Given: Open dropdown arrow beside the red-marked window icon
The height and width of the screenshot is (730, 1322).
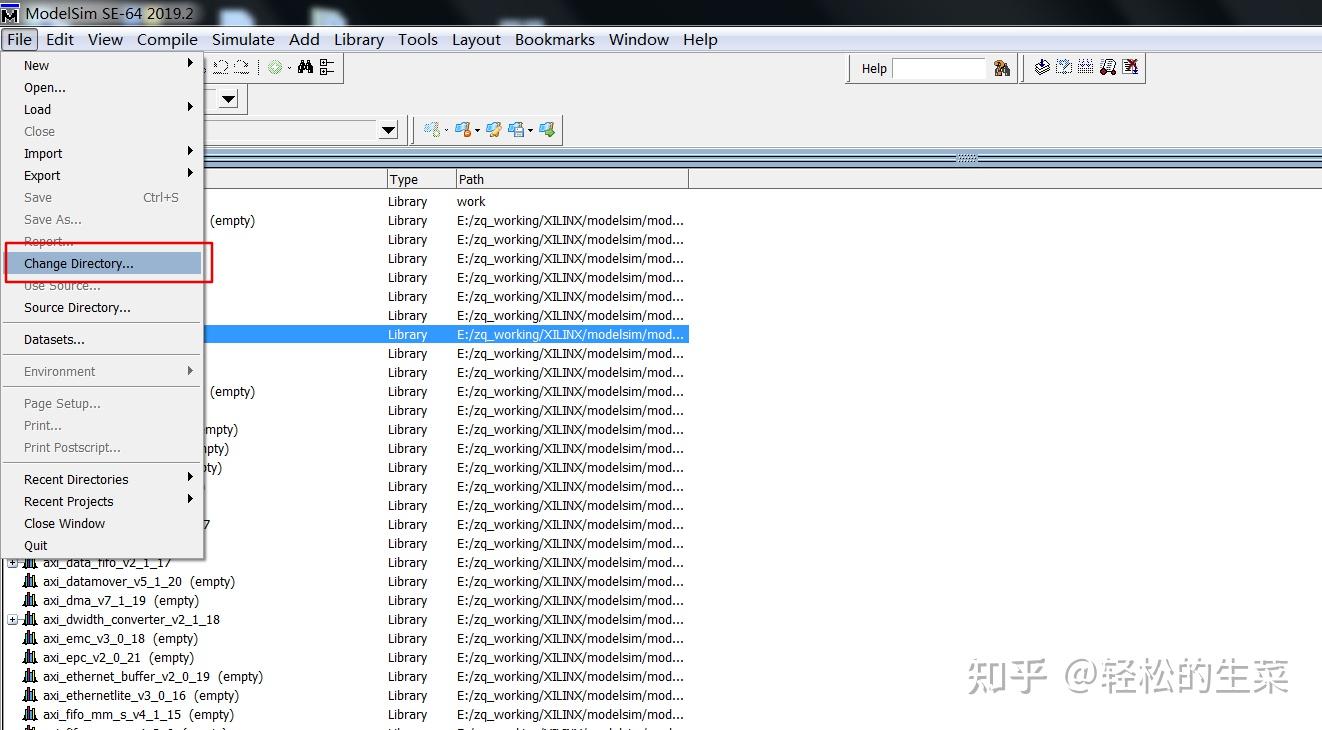Looking at the screenshot, I should point(477,130).
